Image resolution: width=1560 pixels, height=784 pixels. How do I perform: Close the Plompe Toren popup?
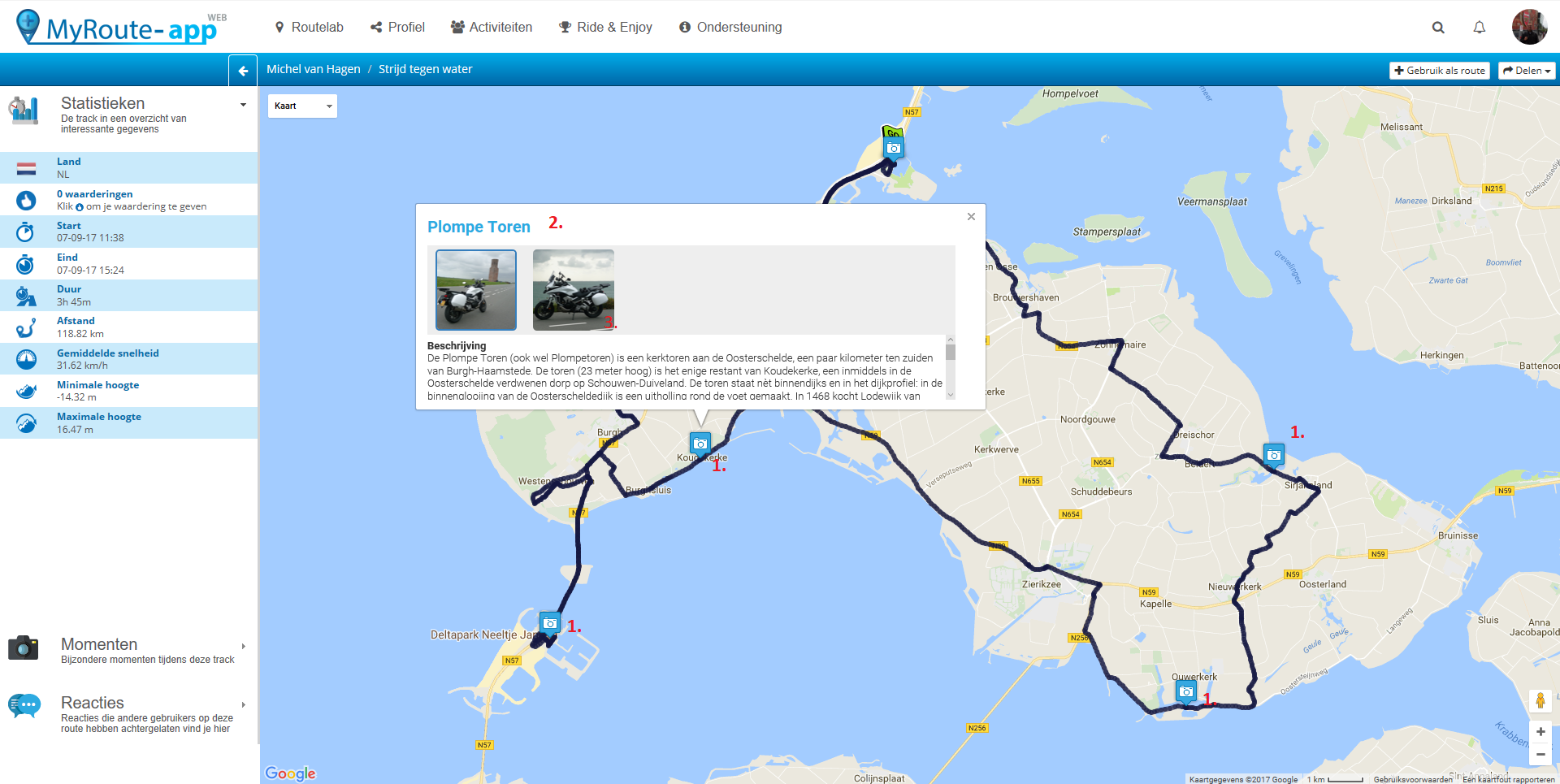point(971,216)
